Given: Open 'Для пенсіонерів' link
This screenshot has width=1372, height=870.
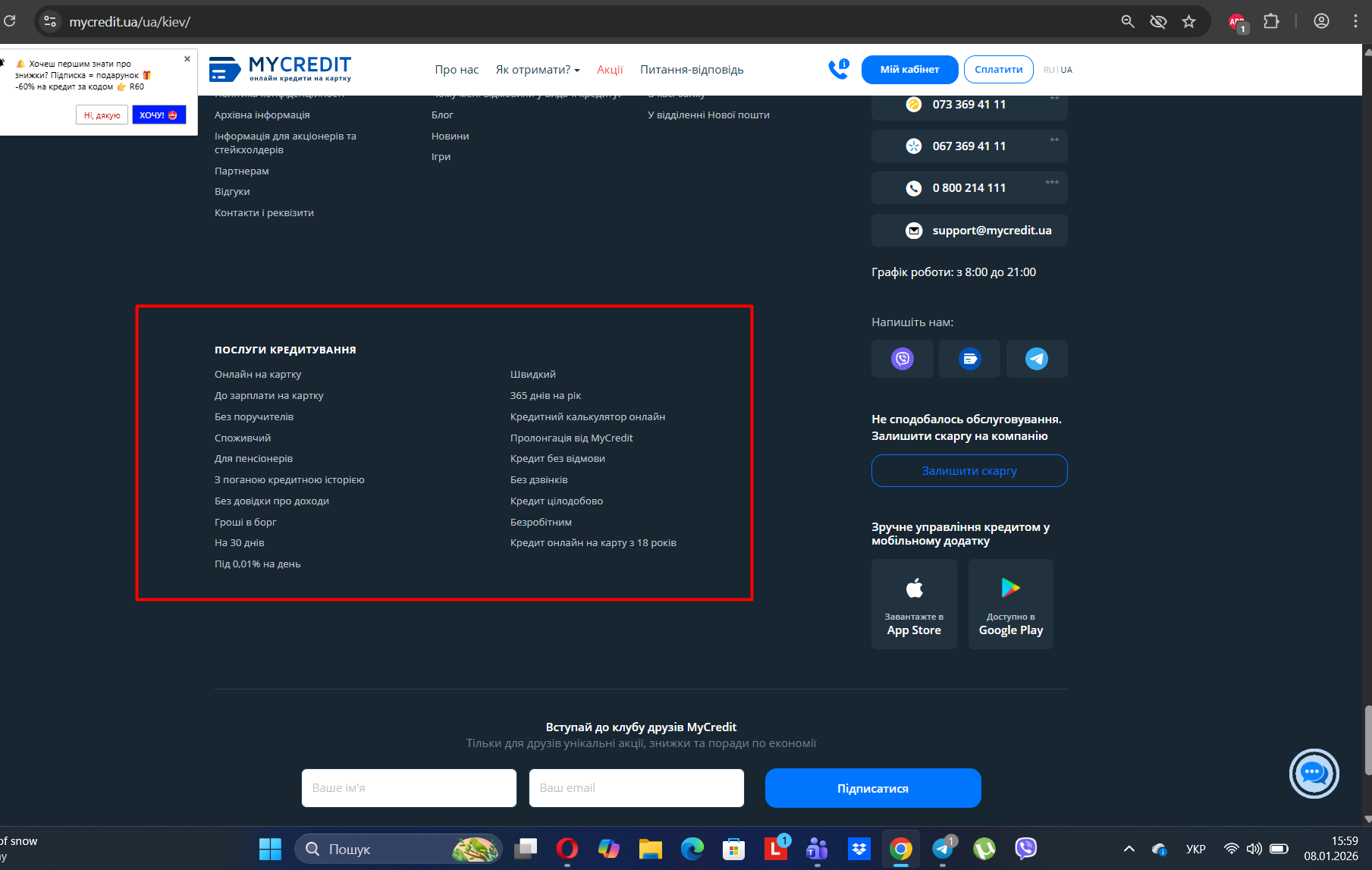Looking at the screenshot, I should click(253, 458).
